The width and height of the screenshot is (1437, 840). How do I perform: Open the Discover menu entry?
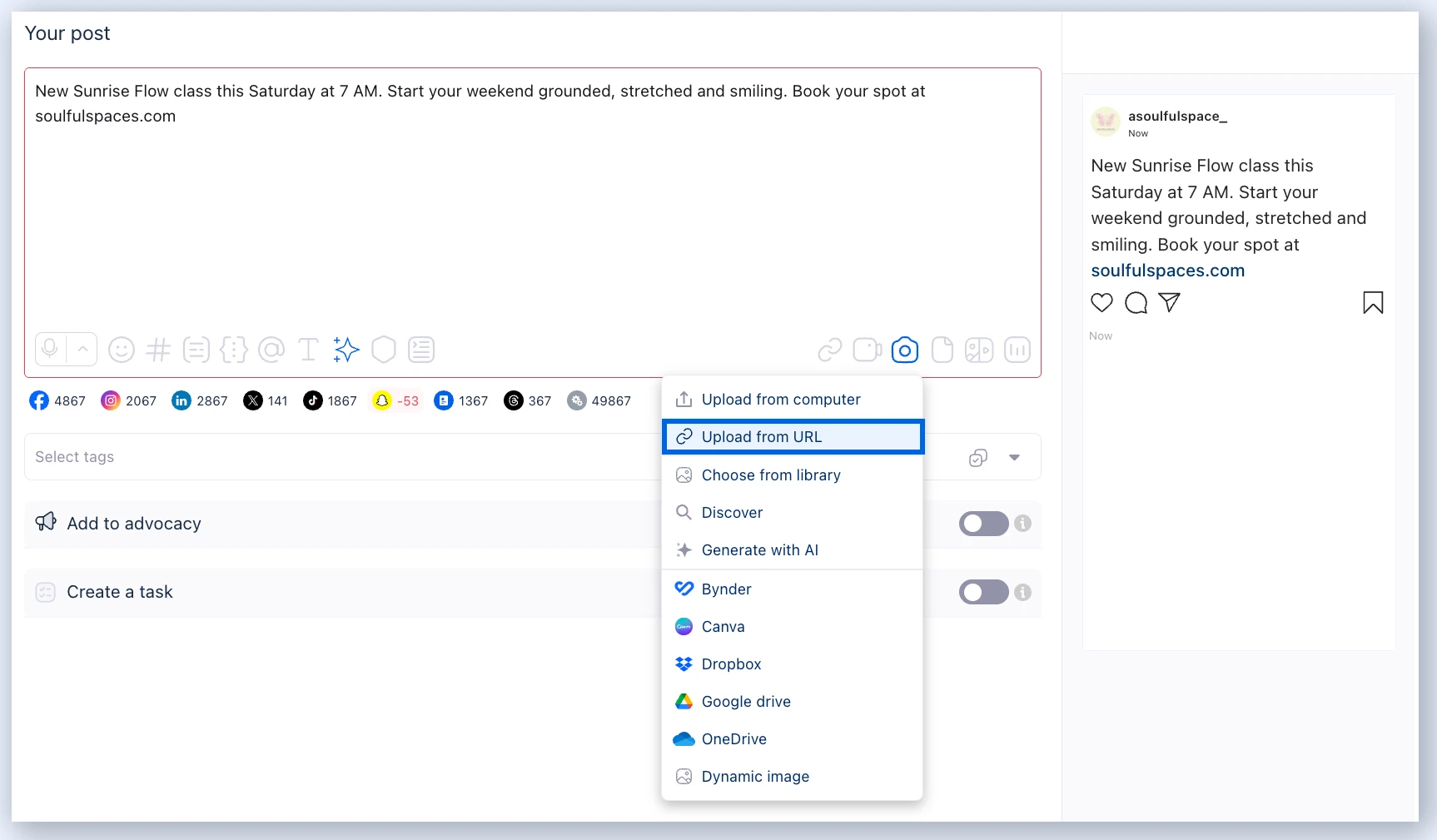[792, 513]
